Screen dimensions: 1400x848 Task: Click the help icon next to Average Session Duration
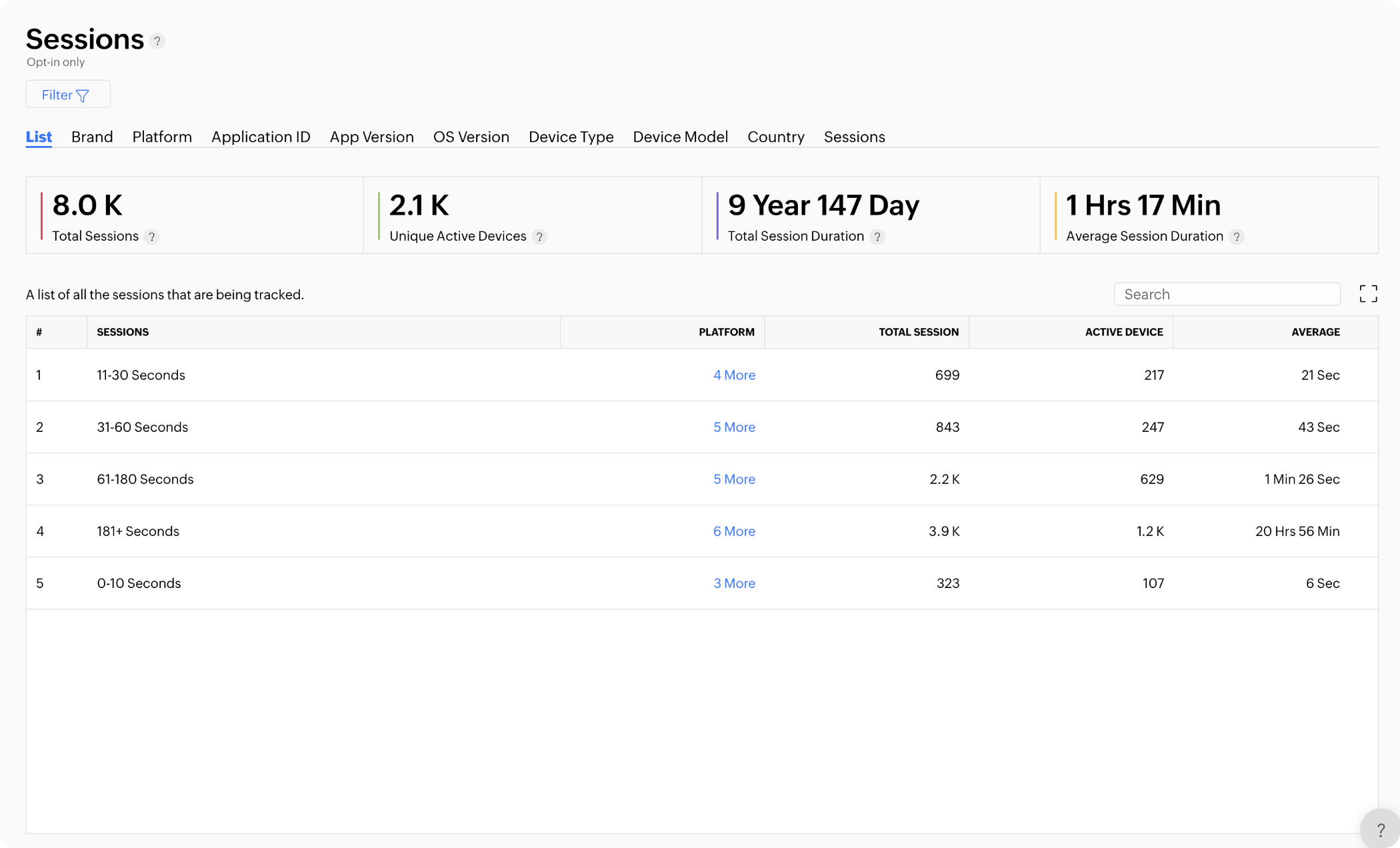[x=1237, y=236]
